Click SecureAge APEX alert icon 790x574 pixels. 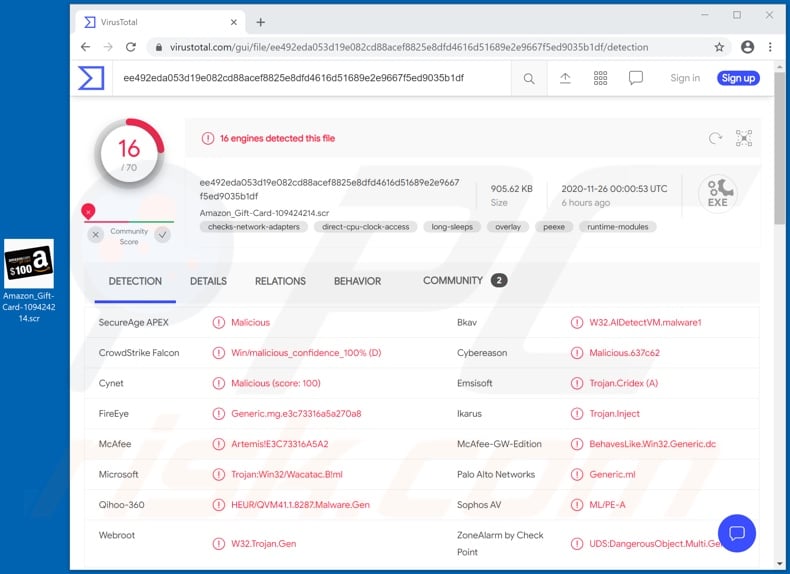219,323
